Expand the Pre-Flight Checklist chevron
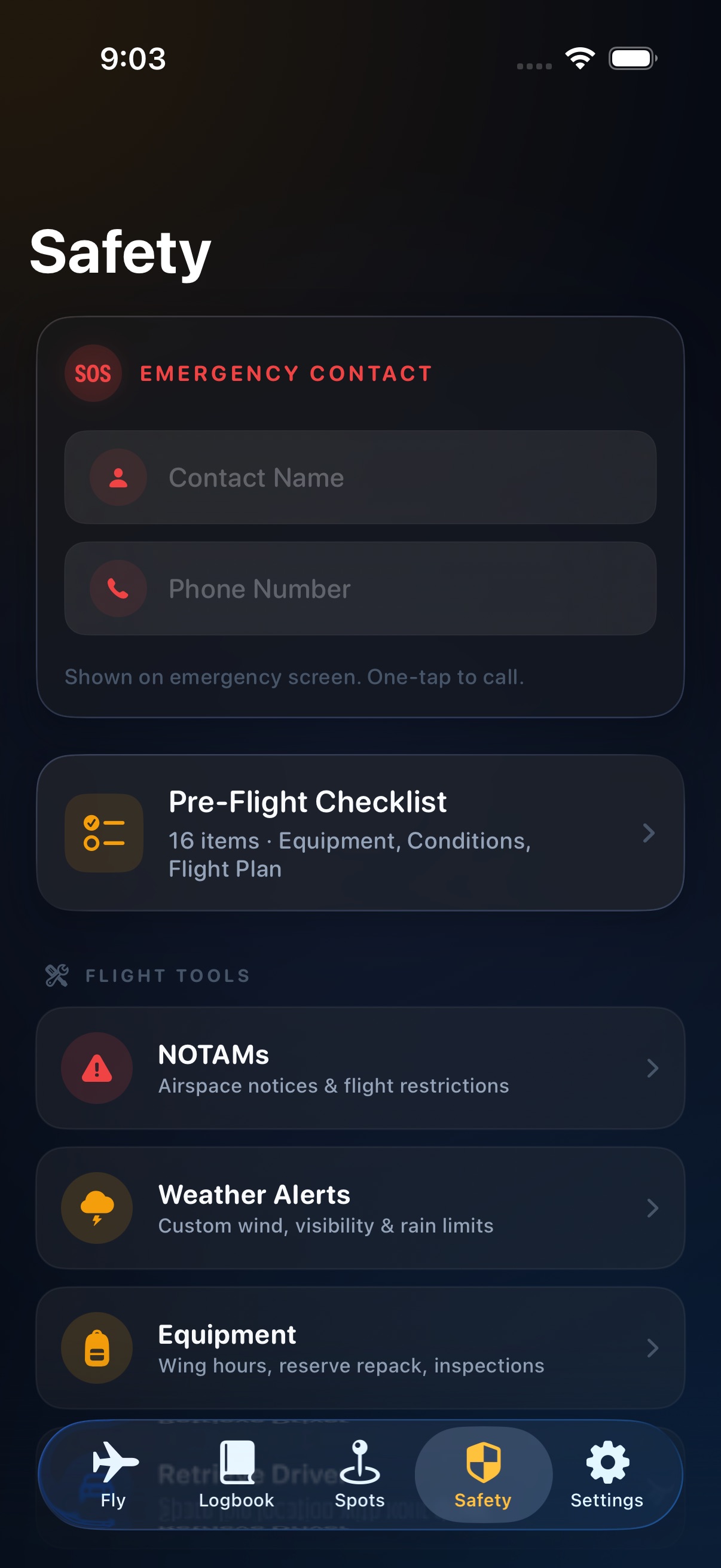The height and width of the screenshot is (1568, 721). pos(650,834)
